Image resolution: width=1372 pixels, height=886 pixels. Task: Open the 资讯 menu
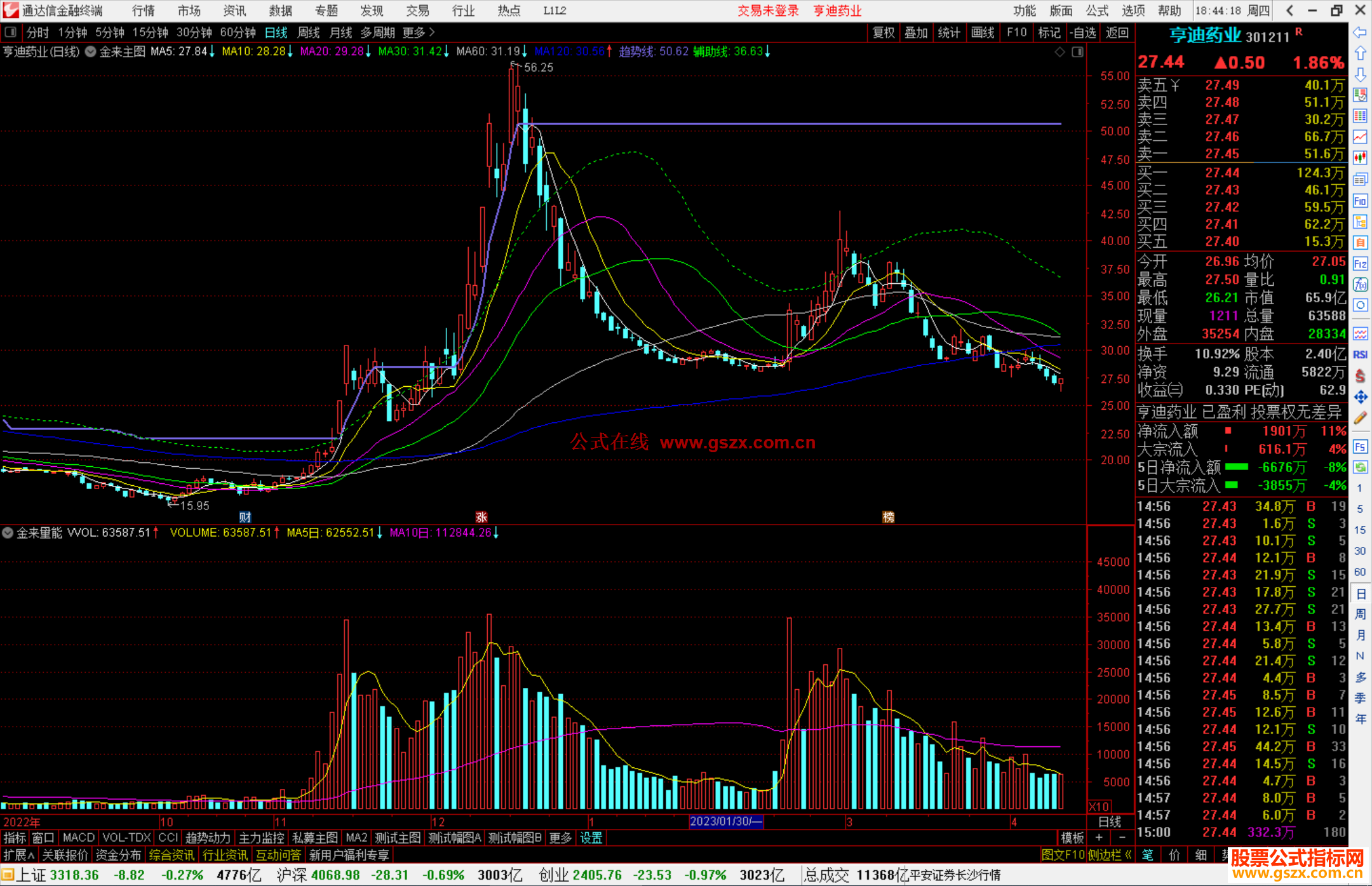tap(235, 11)
